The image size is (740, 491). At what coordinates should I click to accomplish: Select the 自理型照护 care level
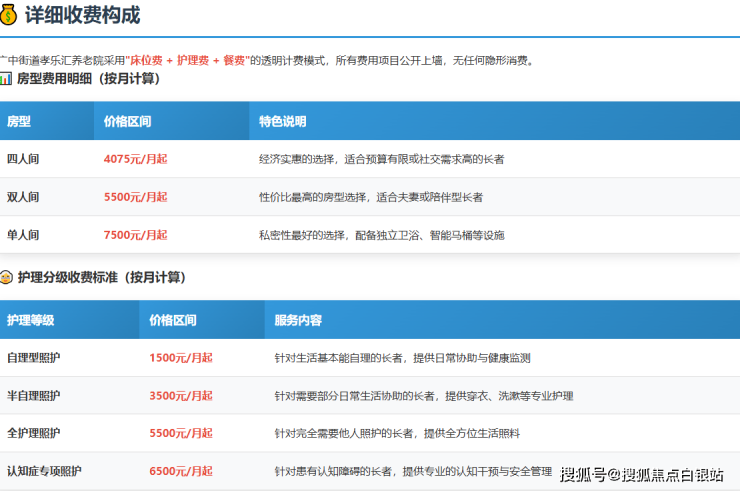34,358
